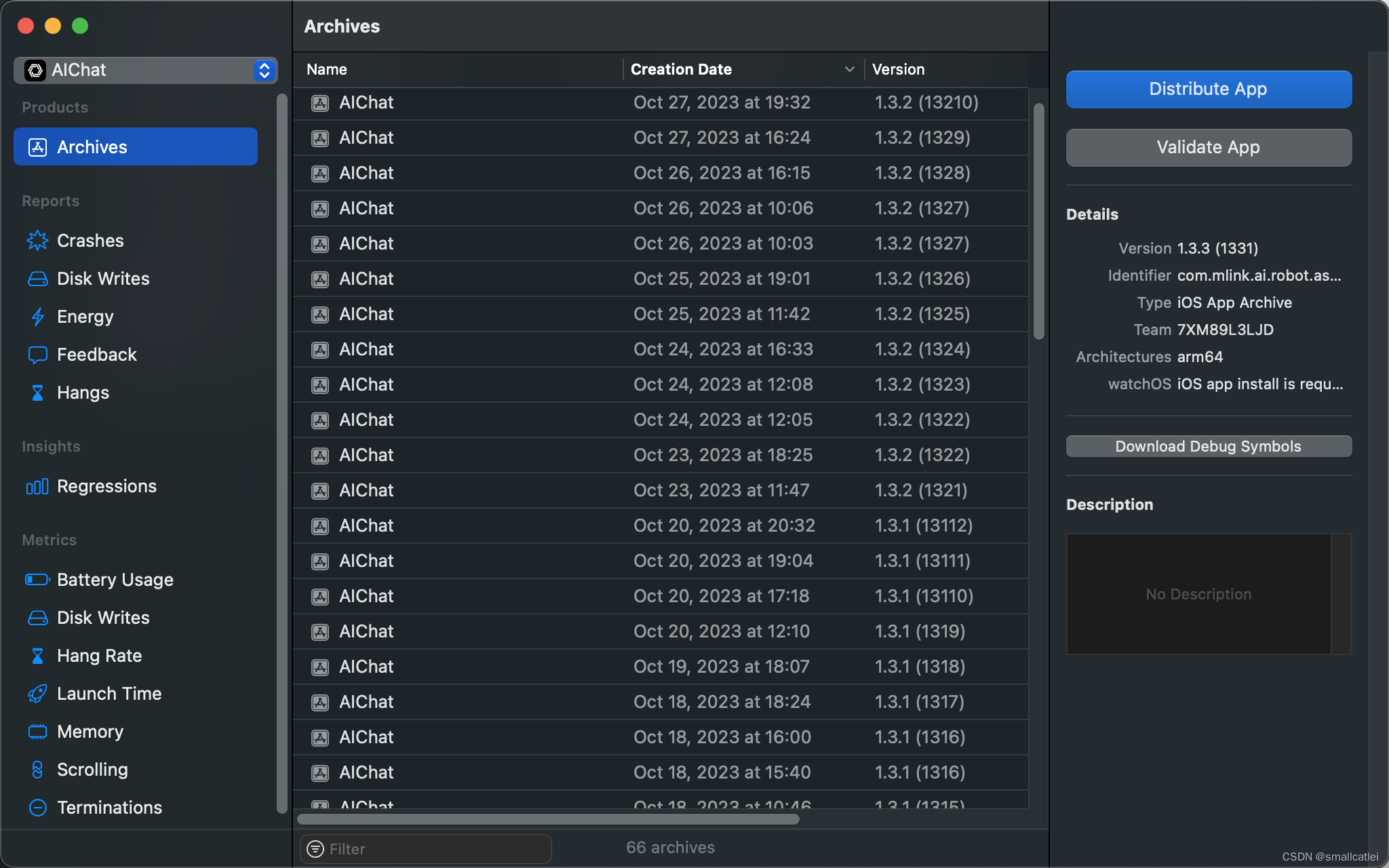Screen dimensions: 1389x868
Task: Click the Filter search field
Action: tap(426, 848)
